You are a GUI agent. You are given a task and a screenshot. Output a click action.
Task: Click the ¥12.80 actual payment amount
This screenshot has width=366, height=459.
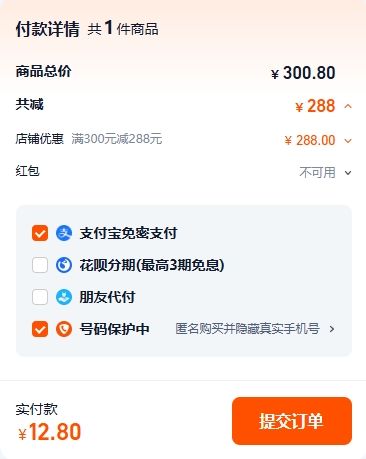[50, 432]
